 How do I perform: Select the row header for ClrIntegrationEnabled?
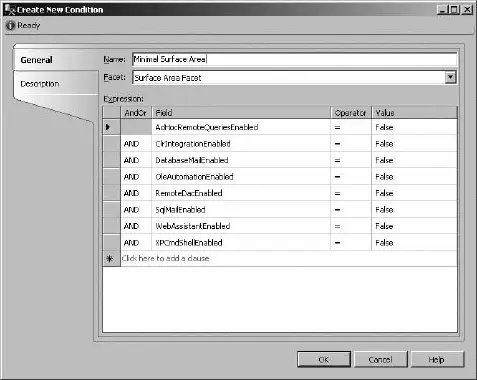111,144
